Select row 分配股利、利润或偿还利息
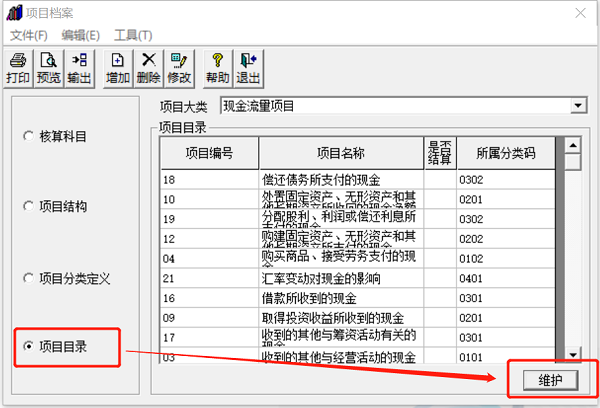 click(x=358, y=219)
